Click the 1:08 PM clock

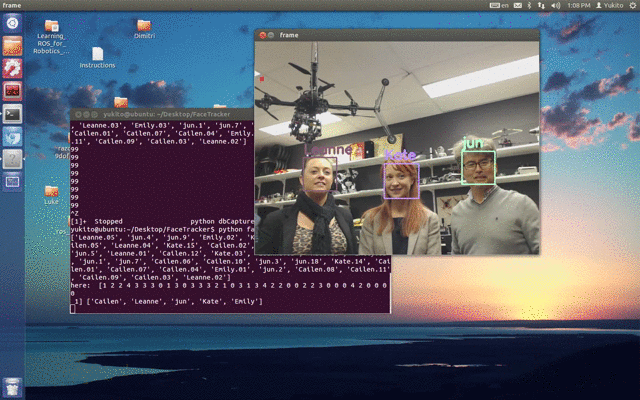pos(578,6)
